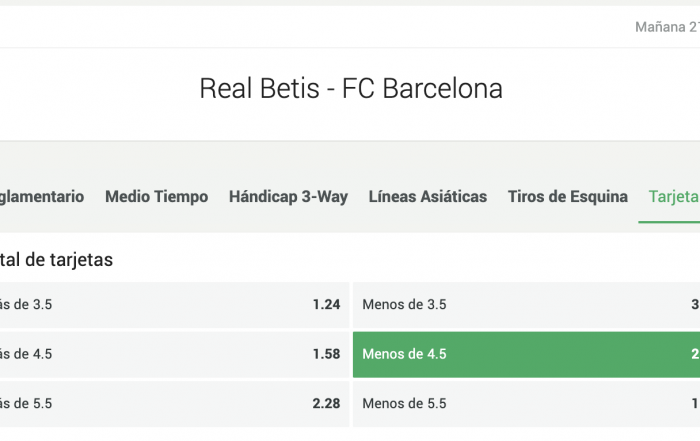Open Tiros de Esquina tab
This screenshot has height=441, width=700.
tap(568, 197)
